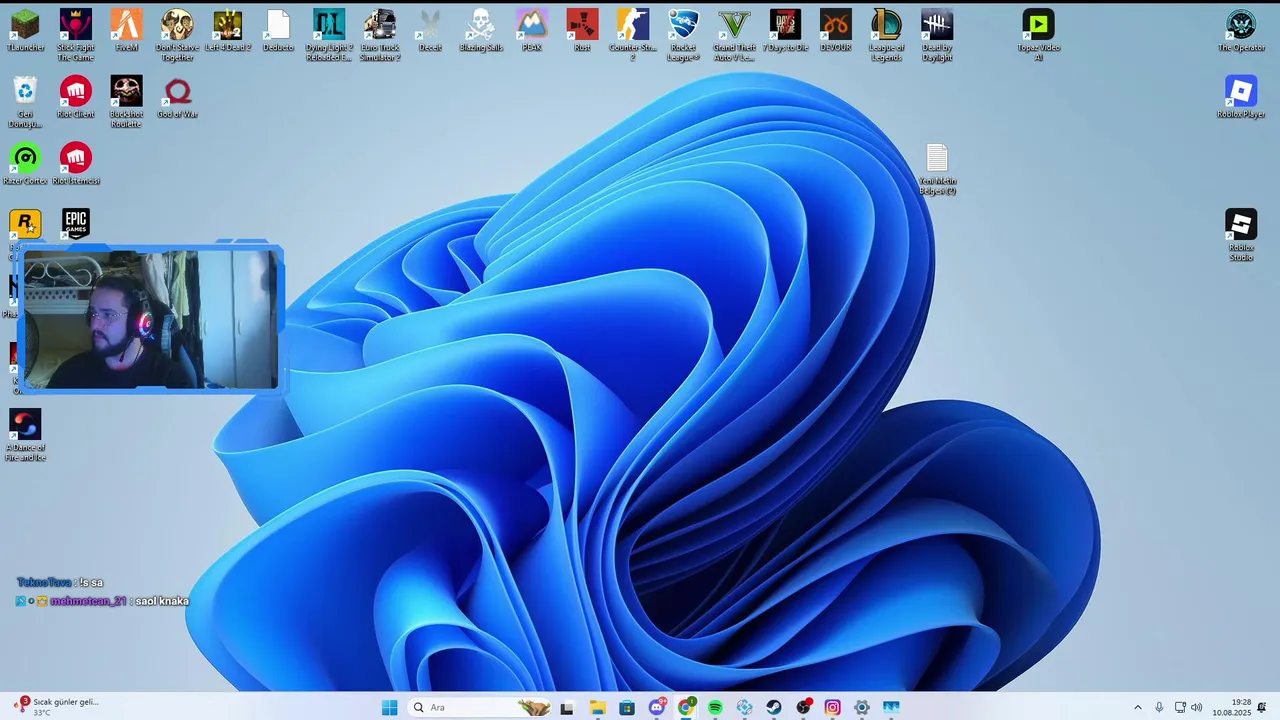Select the Deceit desktop icon
This screenshot has width=1280, height=720.
click(430, 30)
